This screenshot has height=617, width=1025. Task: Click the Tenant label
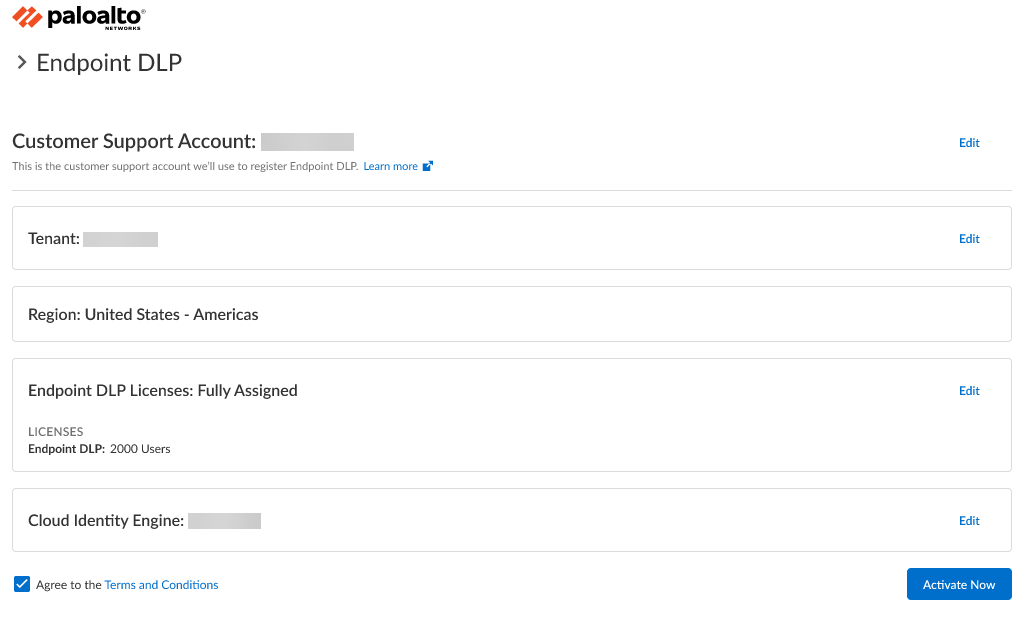coord(53,239)
